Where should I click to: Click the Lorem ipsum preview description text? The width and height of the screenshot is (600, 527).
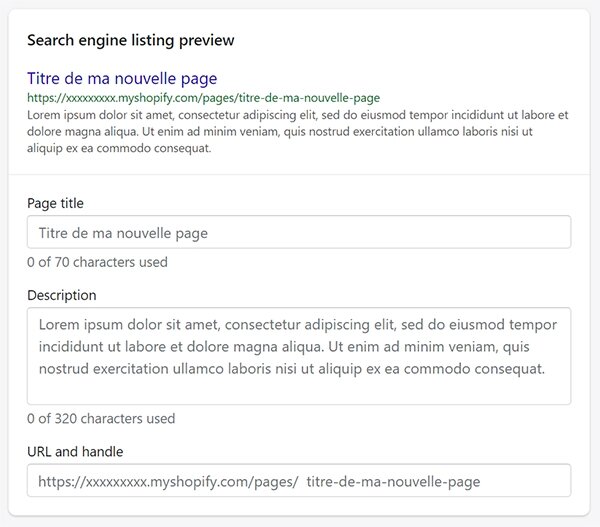click(x=297, y=131)
